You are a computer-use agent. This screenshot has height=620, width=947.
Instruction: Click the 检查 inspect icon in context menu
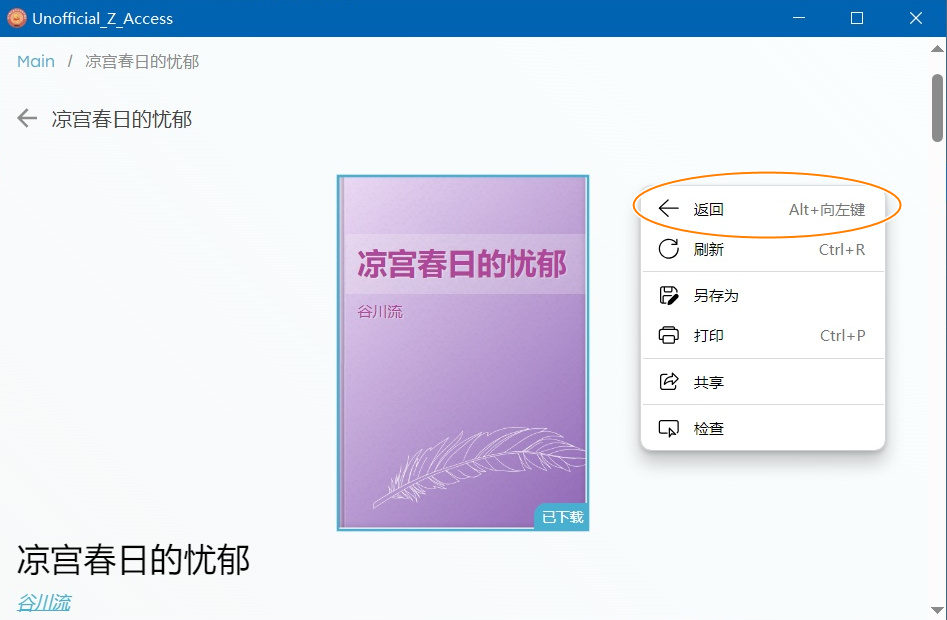668,428
